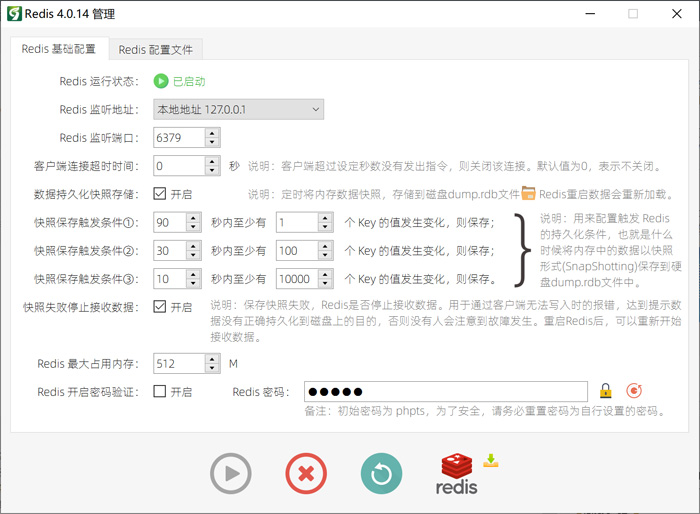Decrease condition ③ key count 10000
Viewport: 700px width, 514px height.
click(325, 284)
